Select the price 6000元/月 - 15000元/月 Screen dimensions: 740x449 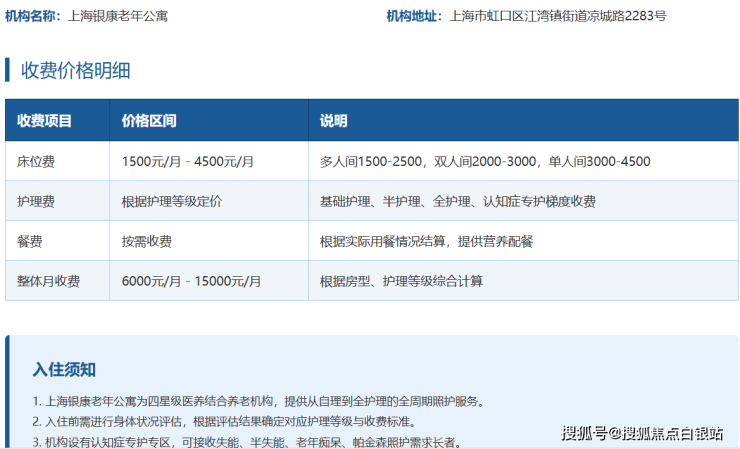[191, 281]
